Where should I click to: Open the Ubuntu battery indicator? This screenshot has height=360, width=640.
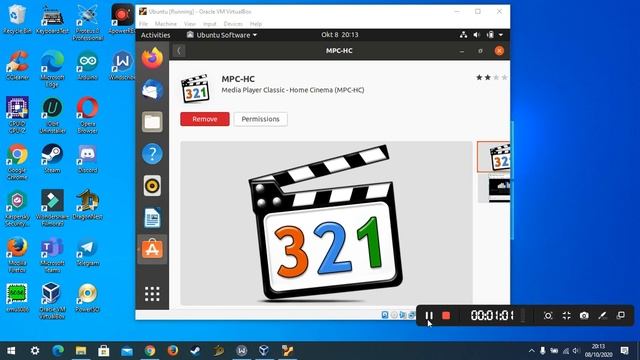coord(490,35)
